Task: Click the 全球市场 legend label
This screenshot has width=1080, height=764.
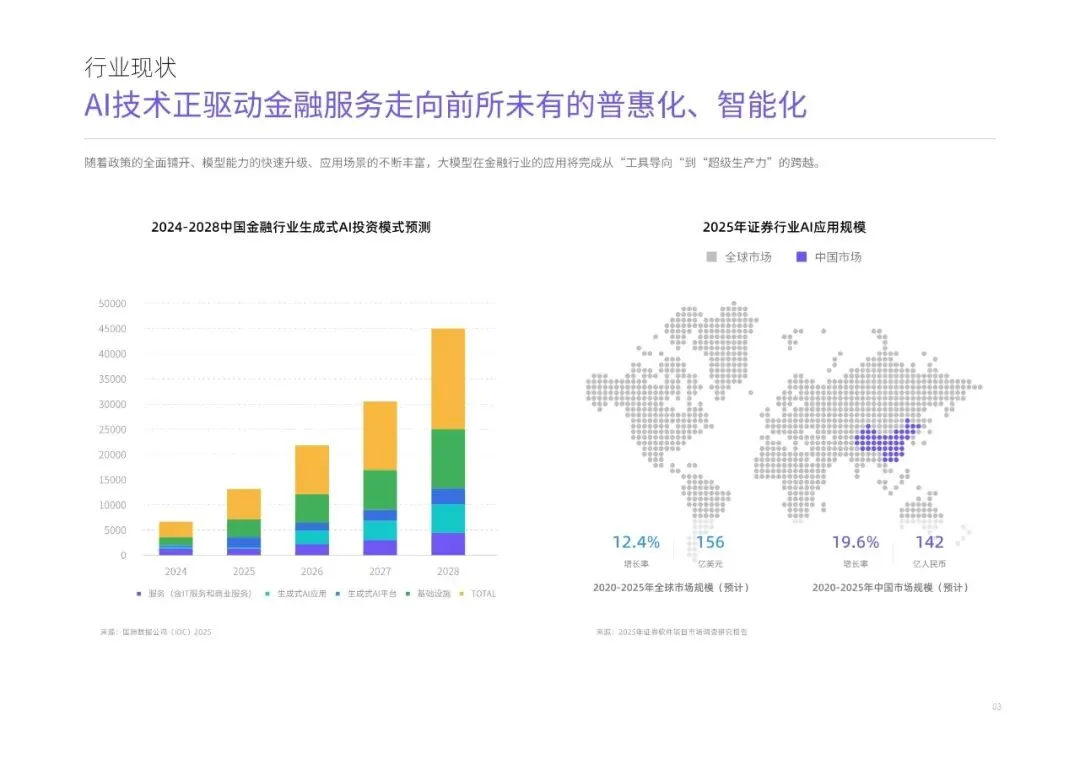Action: (748, 257)
